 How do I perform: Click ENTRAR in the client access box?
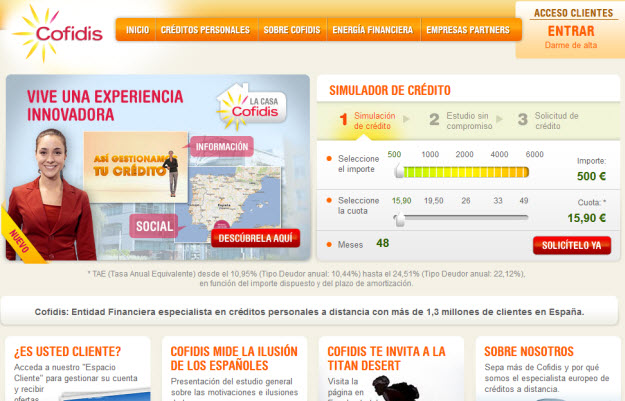(x=571, y=31)
